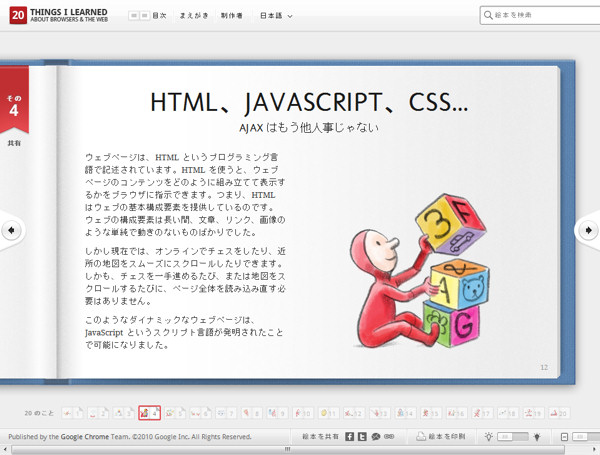Click the magnifying glass search icon

[x=488, y=15]
